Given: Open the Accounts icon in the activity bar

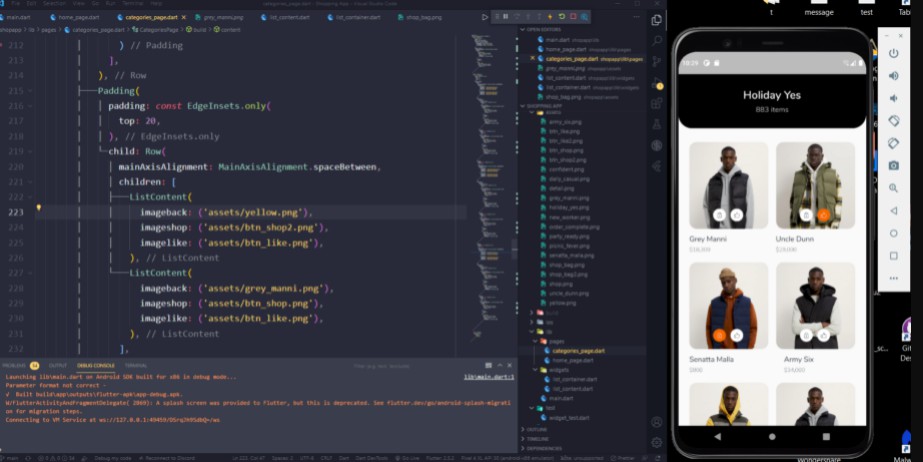Looking at the screenshot, I should point(657,422).
